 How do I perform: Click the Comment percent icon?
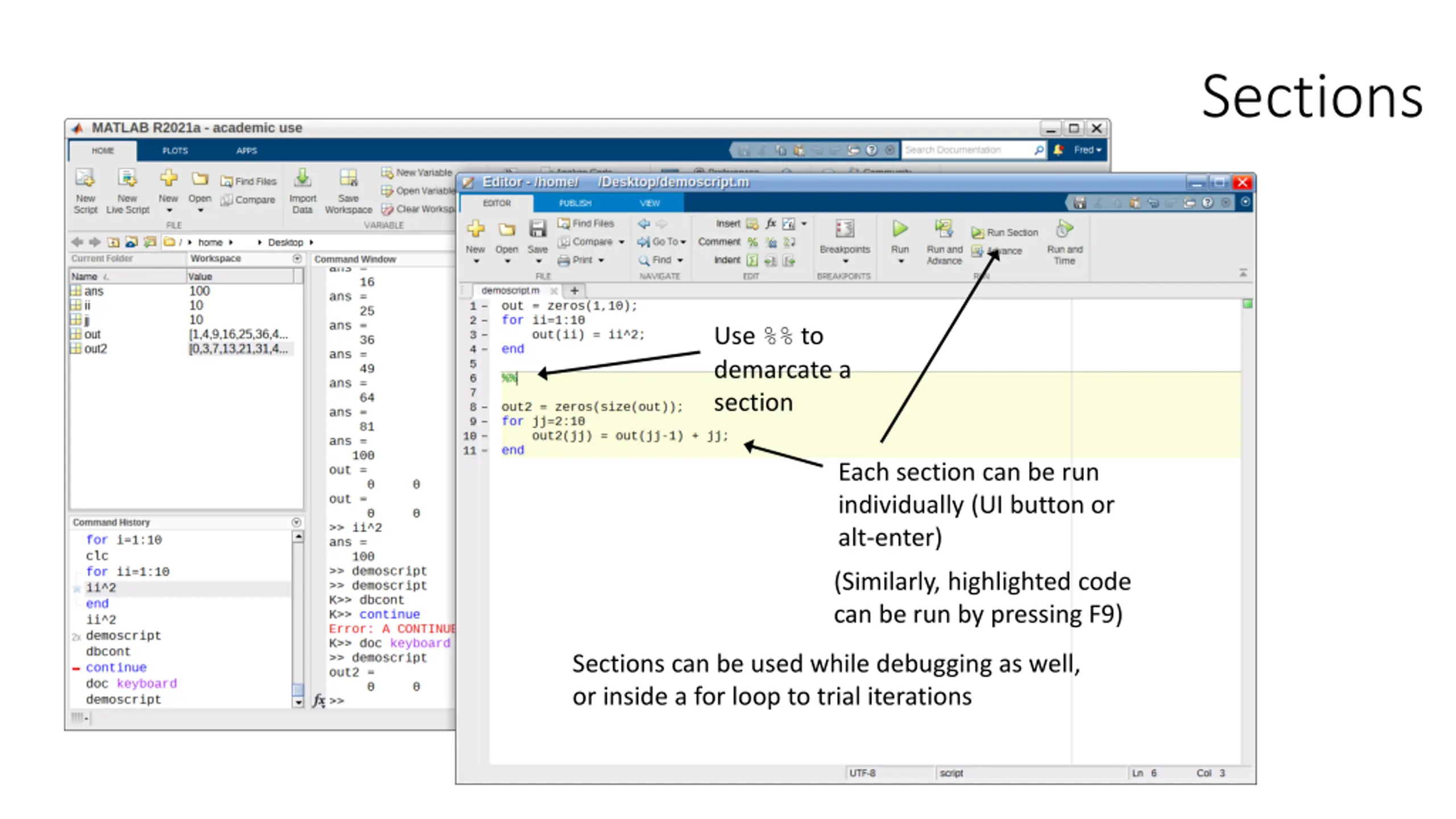tap(752, 242)
